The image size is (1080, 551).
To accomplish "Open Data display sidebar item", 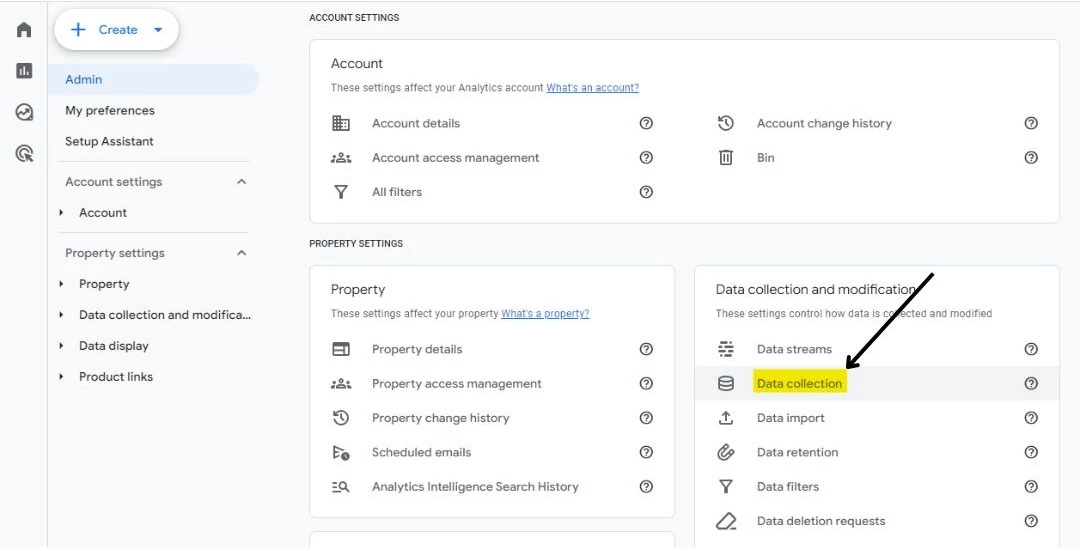I will 114,346.
